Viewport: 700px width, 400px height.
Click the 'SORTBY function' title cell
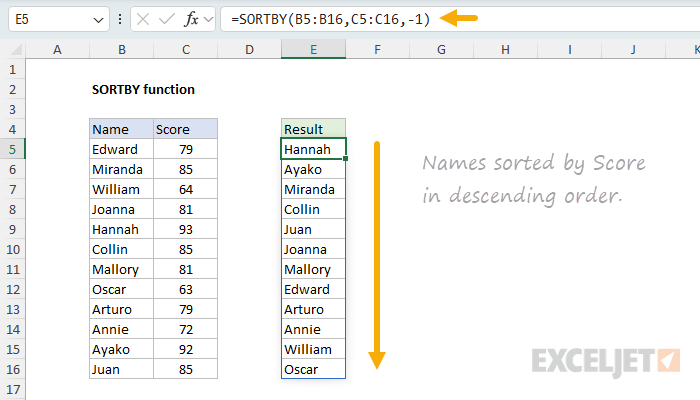tap(143, 89)
